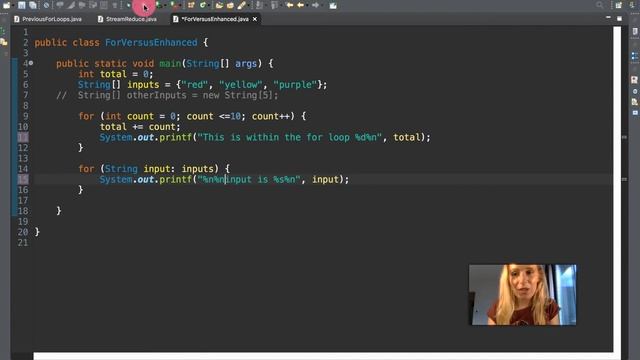640x360 pixels.
Task: Open the Task List icon in right trim
Action: tap(635, 31)
